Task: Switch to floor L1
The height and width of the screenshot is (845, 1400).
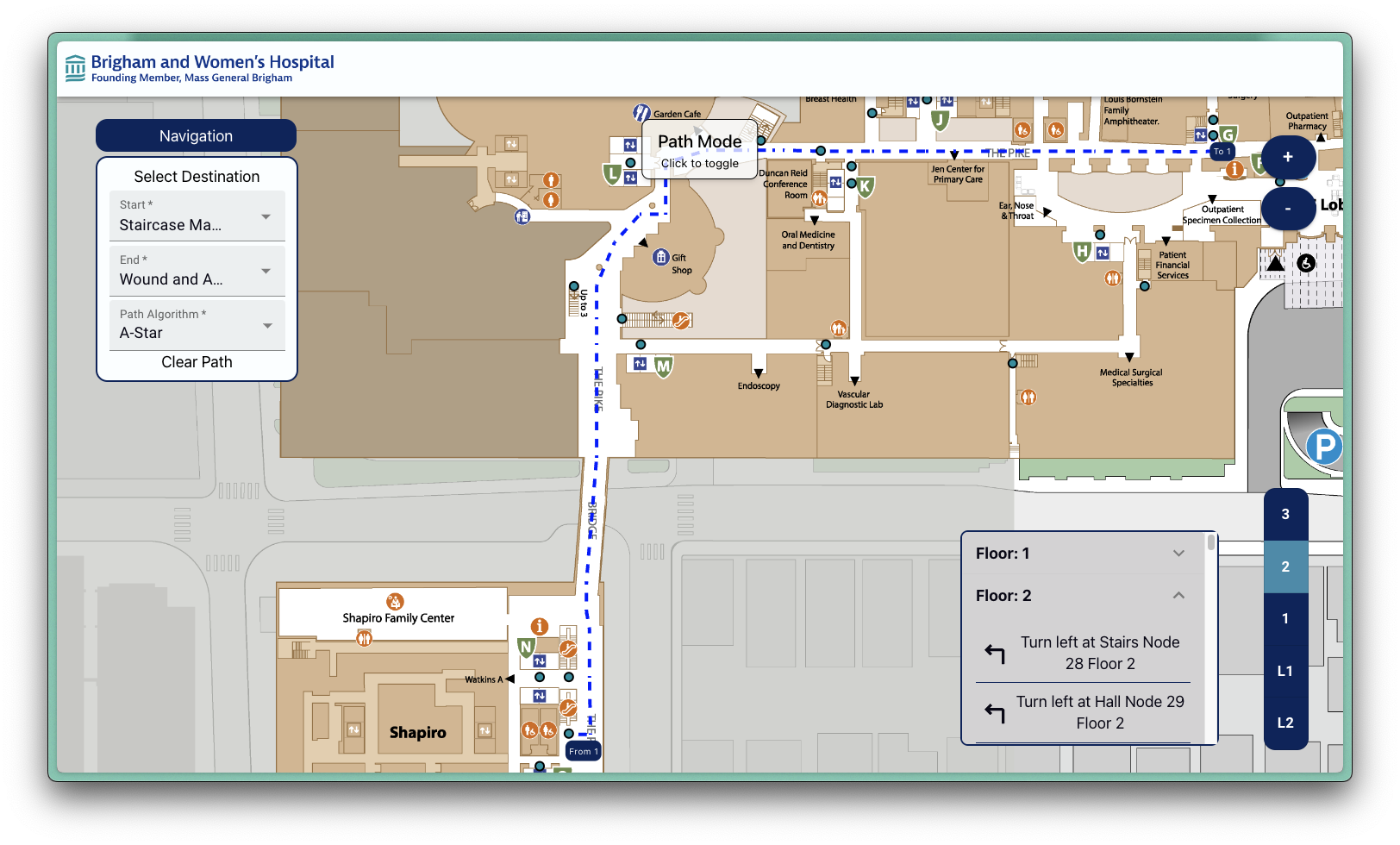Action: [x=1285, y=671]
